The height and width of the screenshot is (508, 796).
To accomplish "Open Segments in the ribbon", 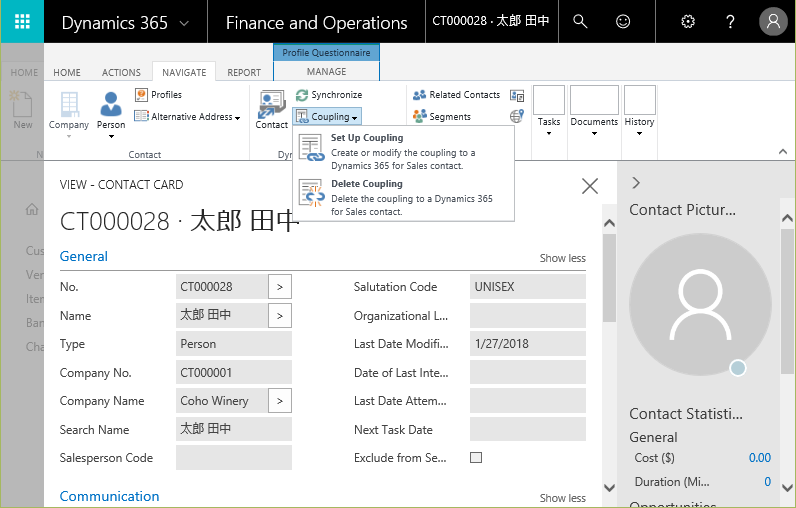I will tap(442, 116).
